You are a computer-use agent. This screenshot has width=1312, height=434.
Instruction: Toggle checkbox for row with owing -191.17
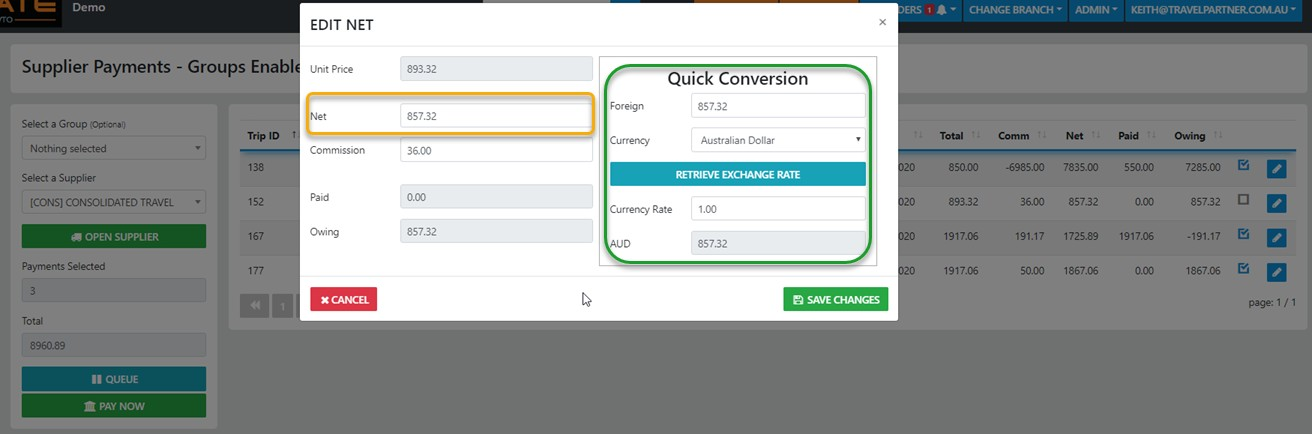[x=1244, y=234]
